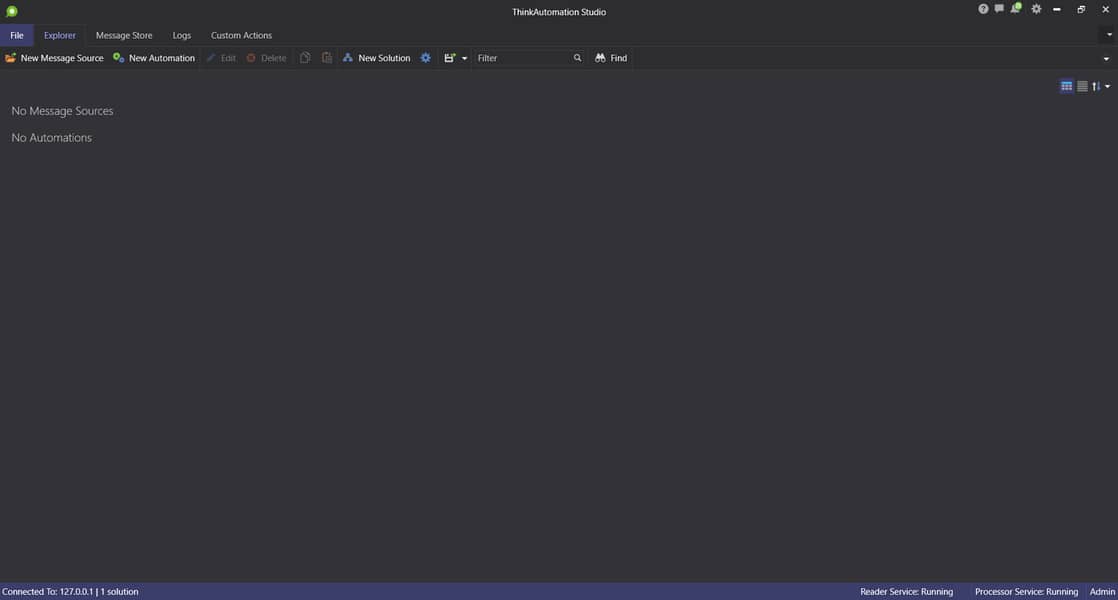Expand the toolbar overflow arrow on the right
The width and height of the screenshot is (1118, 600).
pos(1107,58)
